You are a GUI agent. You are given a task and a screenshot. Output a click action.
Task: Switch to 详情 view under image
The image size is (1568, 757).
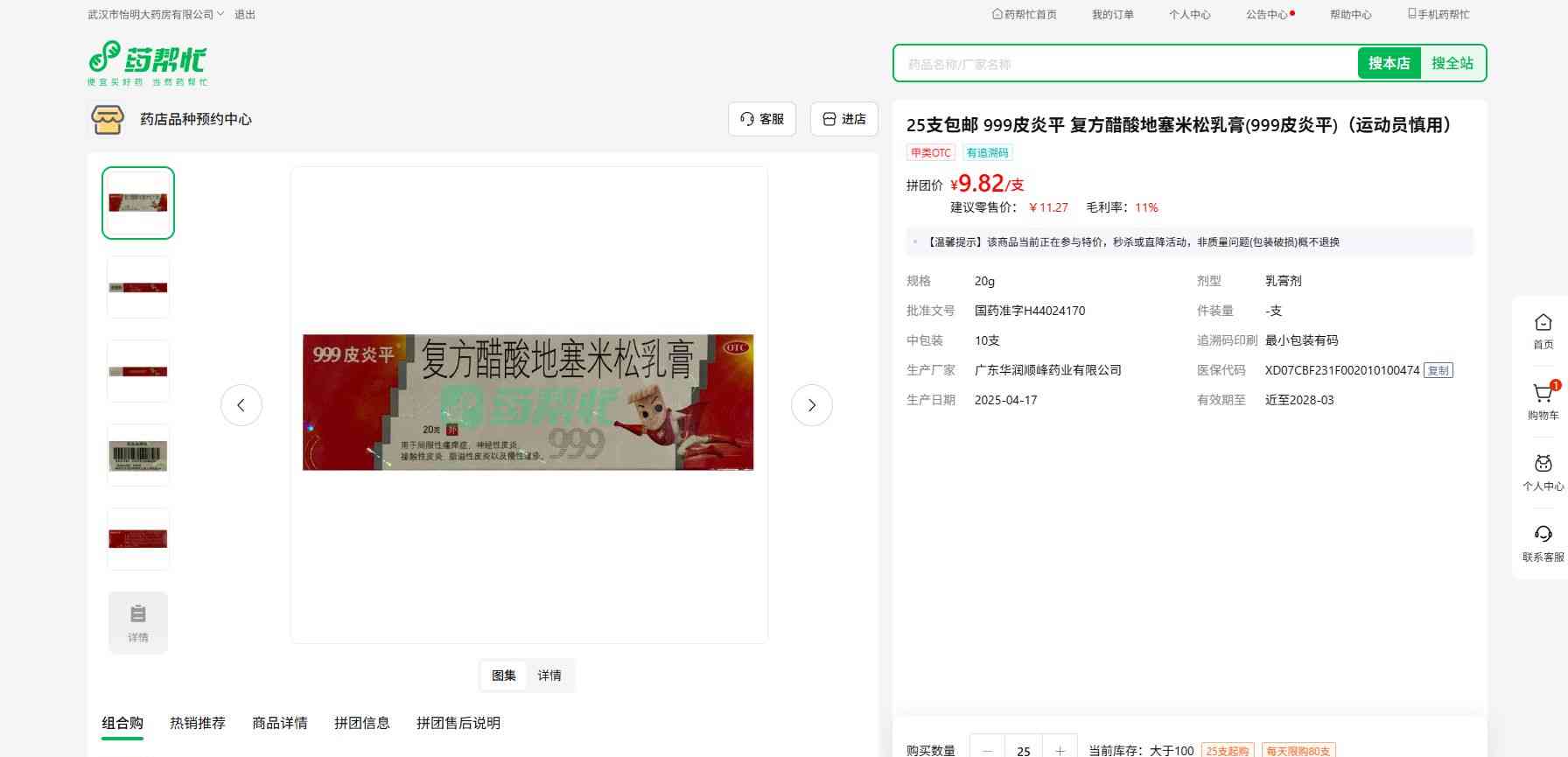click(x=549, y=676)
